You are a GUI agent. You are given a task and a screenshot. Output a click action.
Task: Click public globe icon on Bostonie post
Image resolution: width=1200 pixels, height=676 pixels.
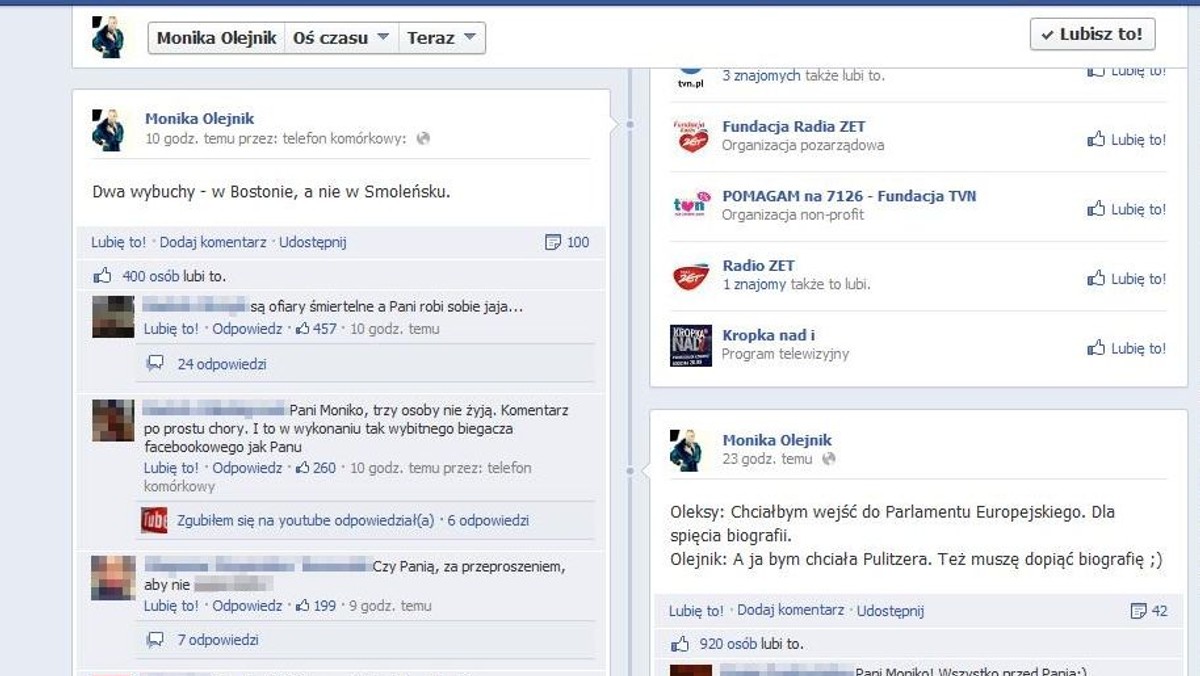[x=423, y=139]
